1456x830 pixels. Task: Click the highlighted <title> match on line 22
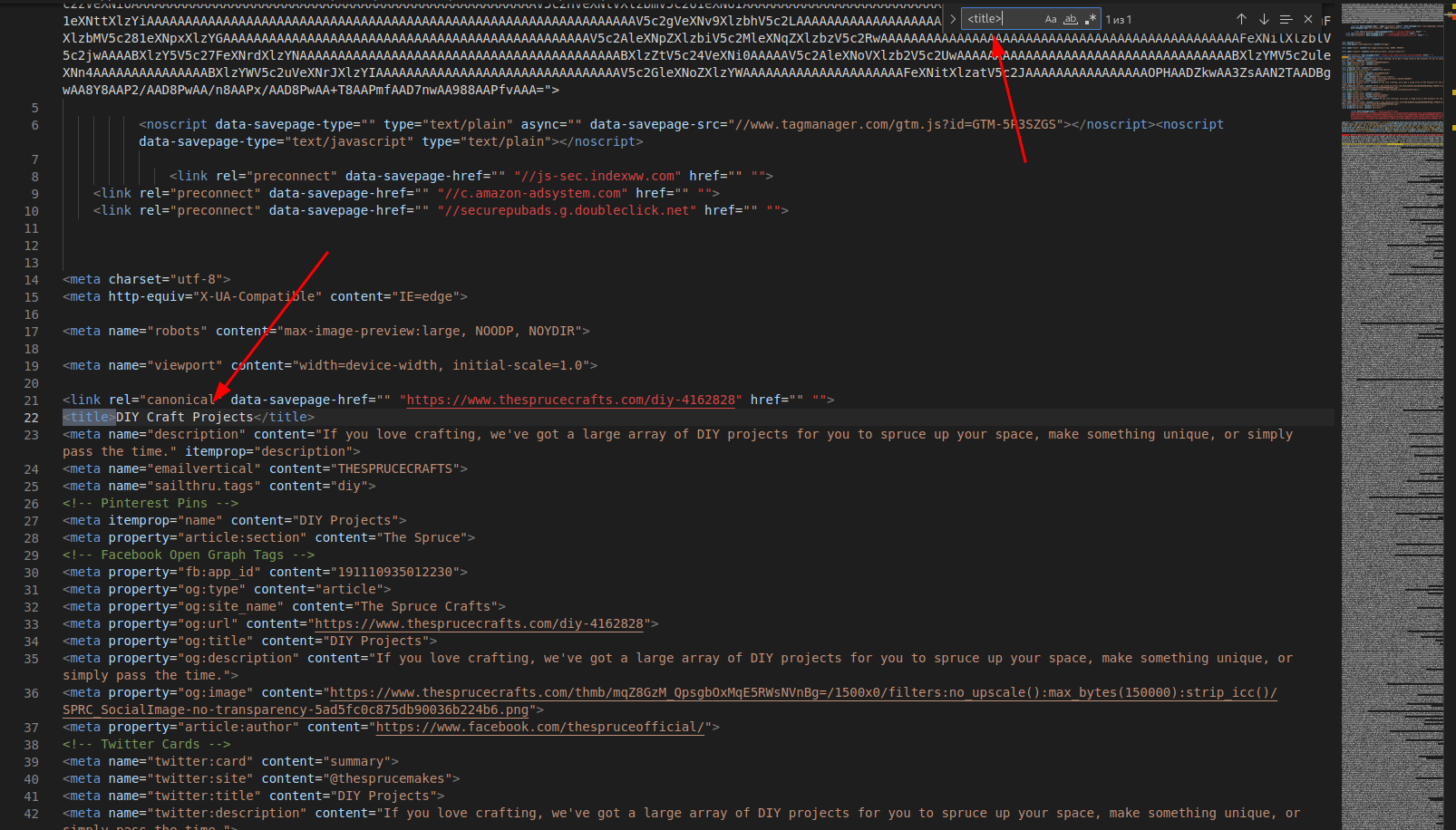coord(89,417)
